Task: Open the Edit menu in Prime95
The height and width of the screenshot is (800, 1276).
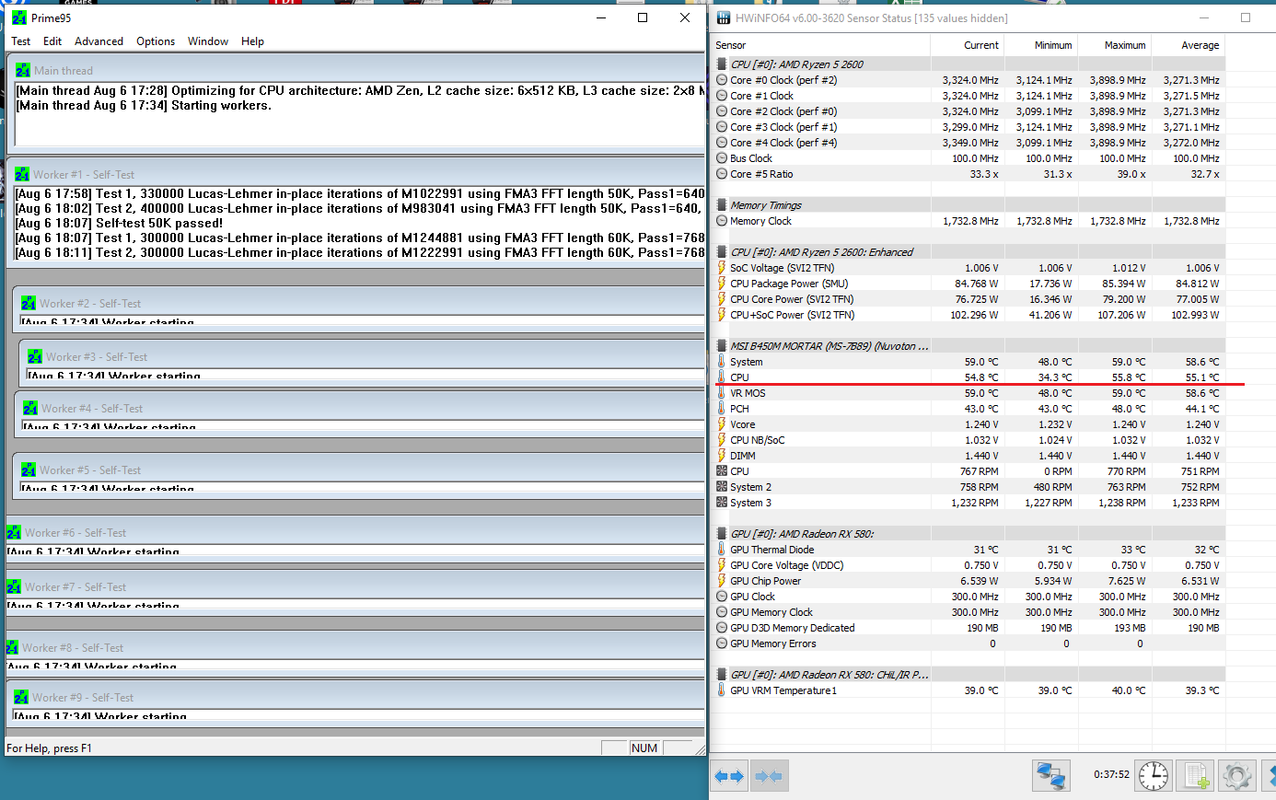Action: click(52, 41)
